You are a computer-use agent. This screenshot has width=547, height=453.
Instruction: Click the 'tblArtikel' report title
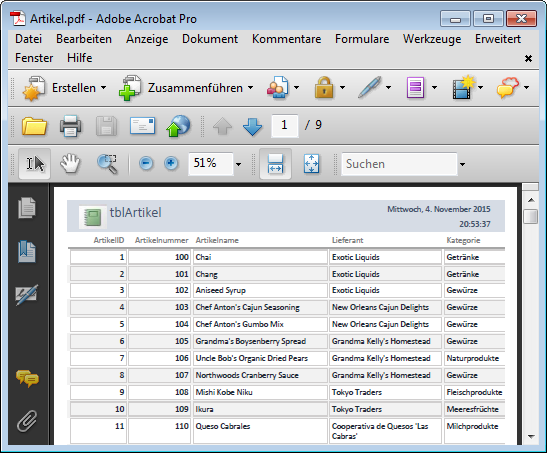[x=135, y=212]
